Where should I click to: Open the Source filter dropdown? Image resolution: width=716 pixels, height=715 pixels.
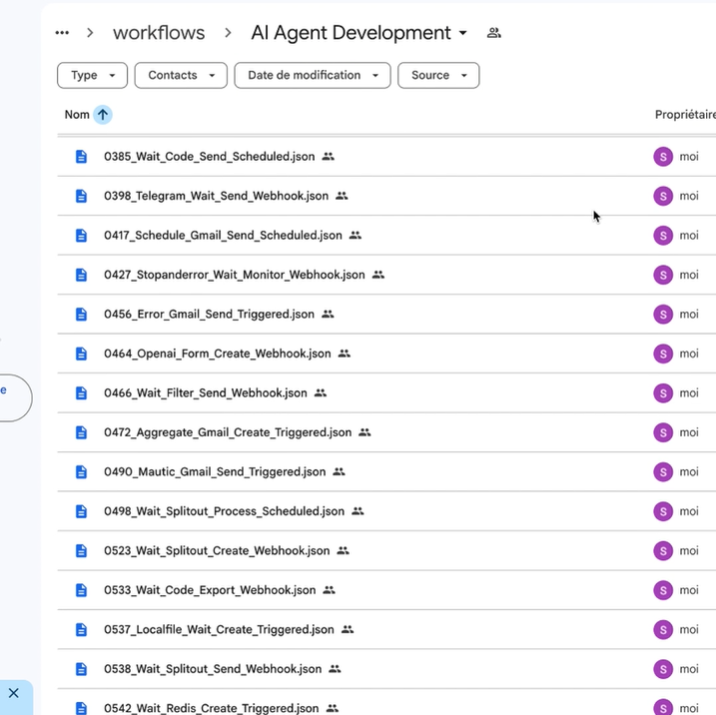[x=438, y=75]
